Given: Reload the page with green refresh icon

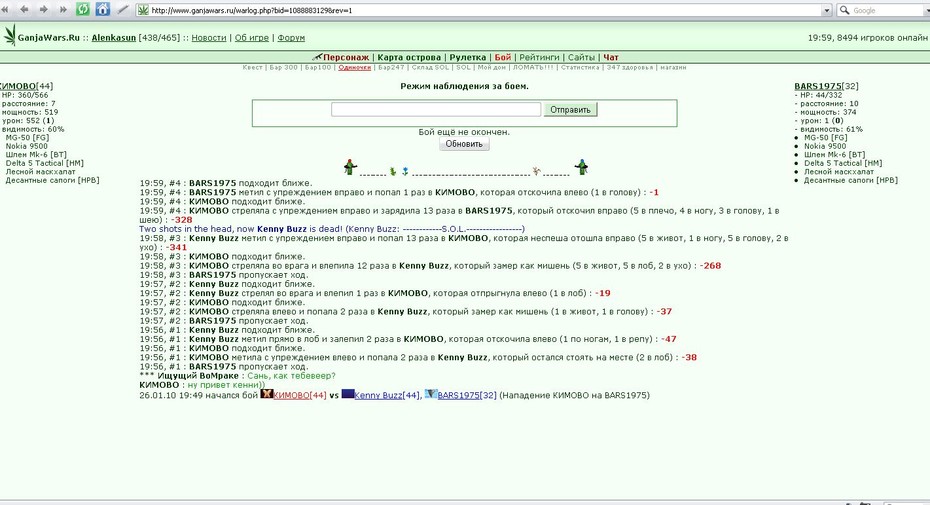Looking at the screenshot, I should (x=82, y=9).
